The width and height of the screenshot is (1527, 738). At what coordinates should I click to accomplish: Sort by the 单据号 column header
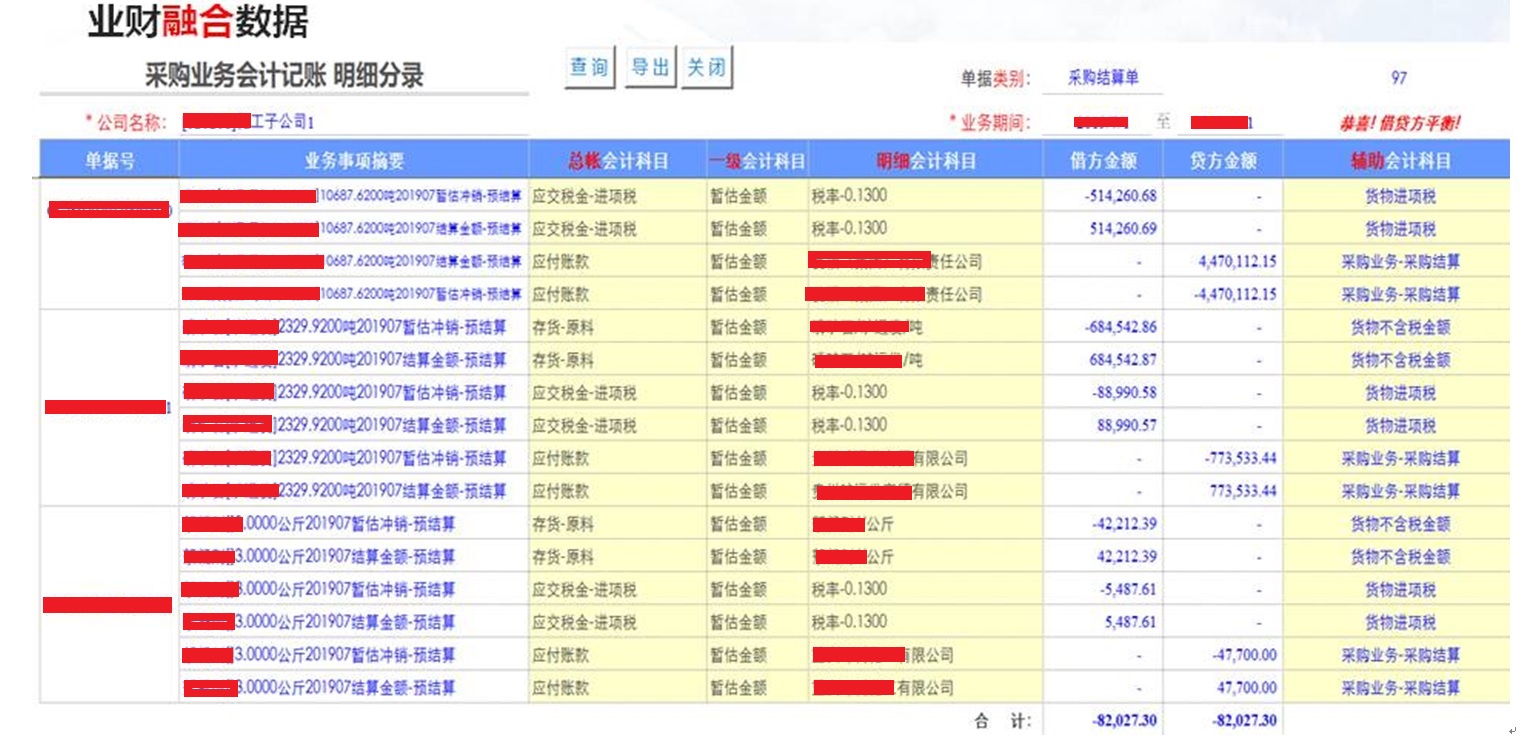(110, 160)
